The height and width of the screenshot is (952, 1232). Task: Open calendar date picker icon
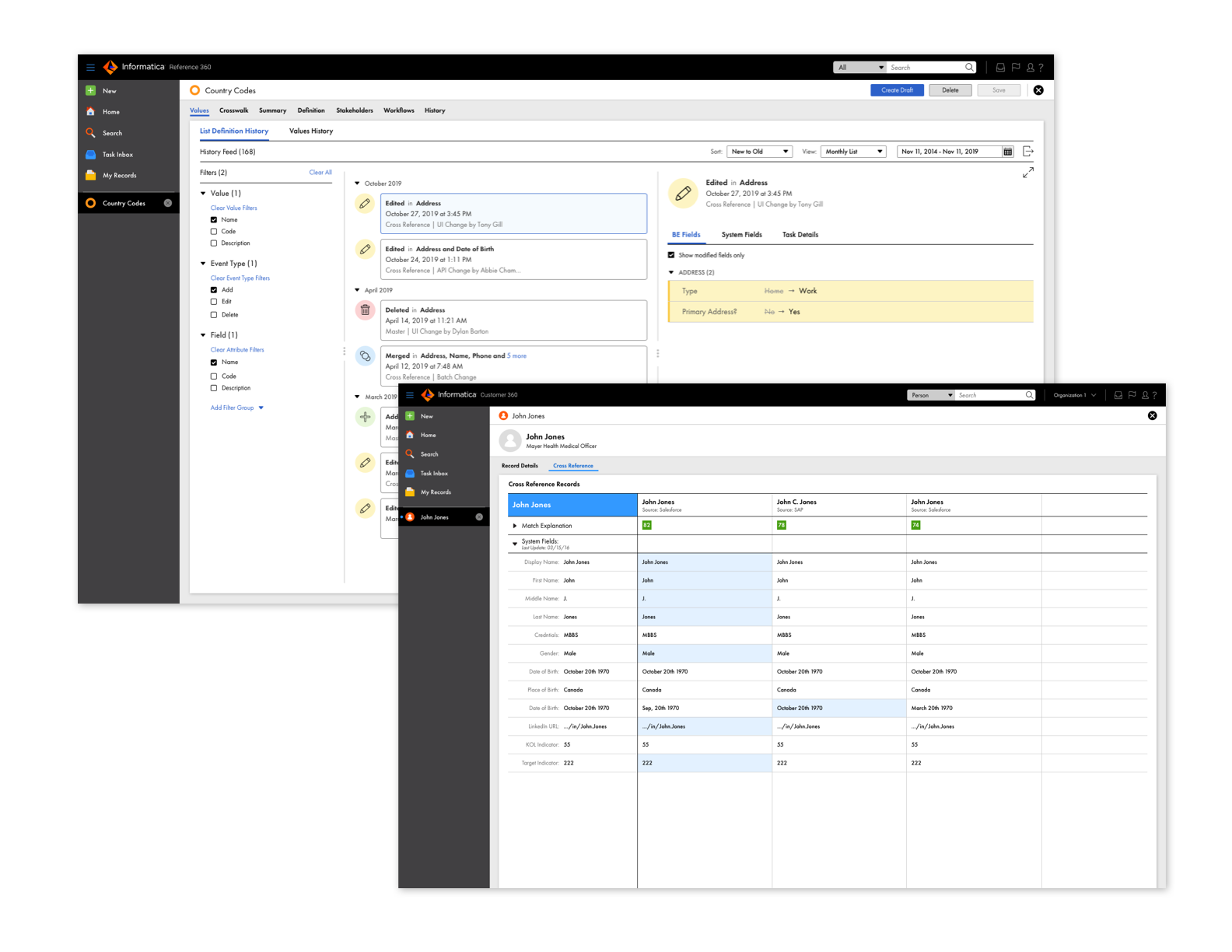point(1008,152)
